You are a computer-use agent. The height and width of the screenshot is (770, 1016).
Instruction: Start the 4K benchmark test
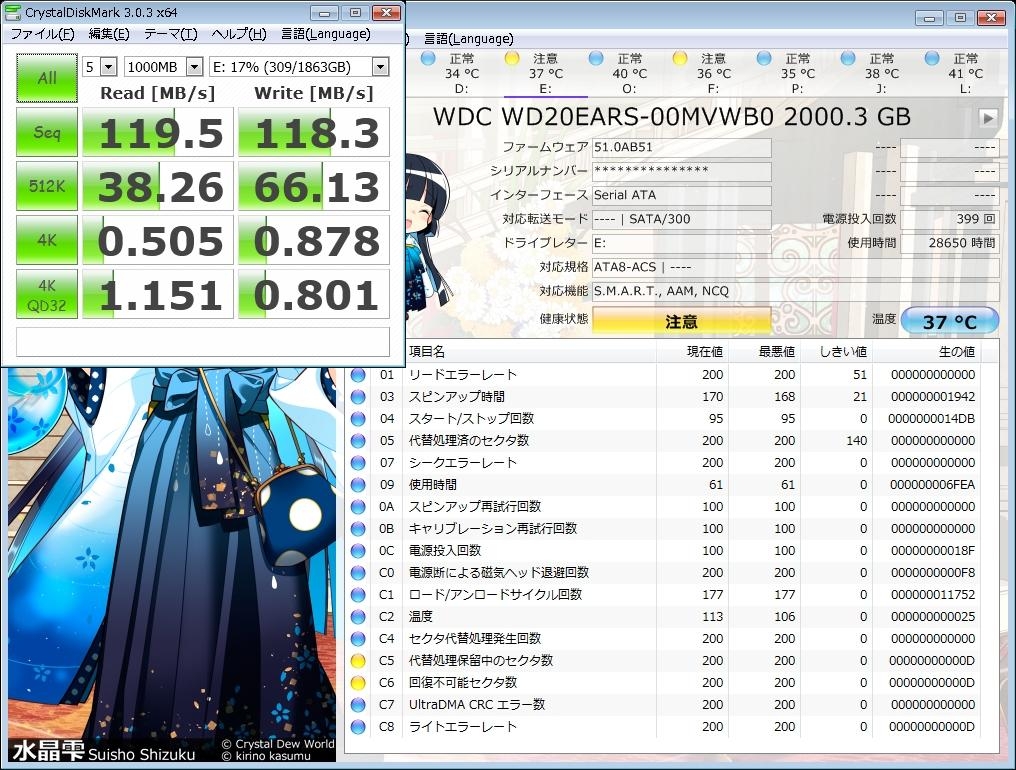pyautogui.click(x=47, y=240)
